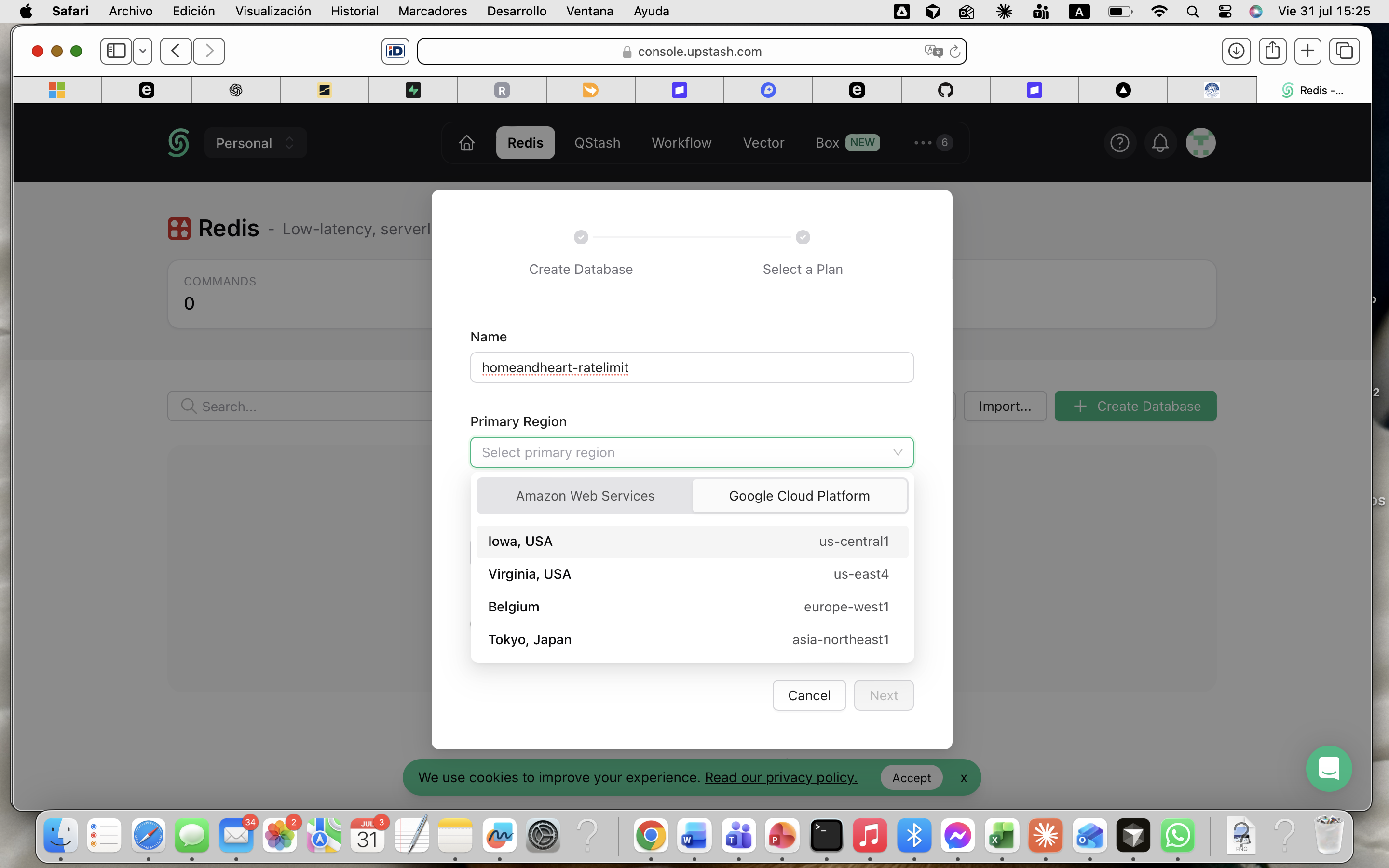This screenshot has height=868, width=1389.
Task: Open Microsoft Excel from the Dock
Action: point(1002,835)
